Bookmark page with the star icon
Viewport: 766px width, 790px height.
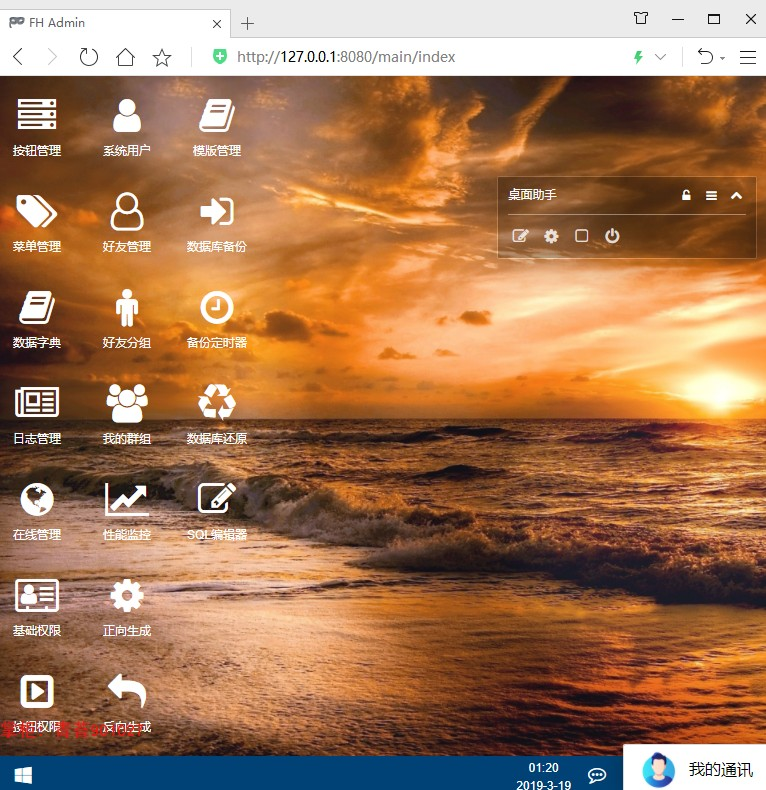162,57
